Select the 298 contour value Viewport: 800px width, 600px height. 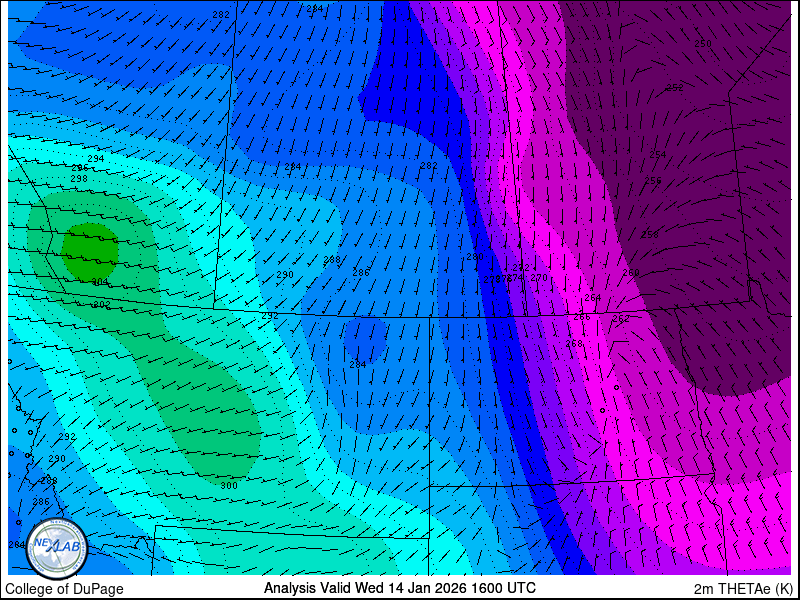79,179
